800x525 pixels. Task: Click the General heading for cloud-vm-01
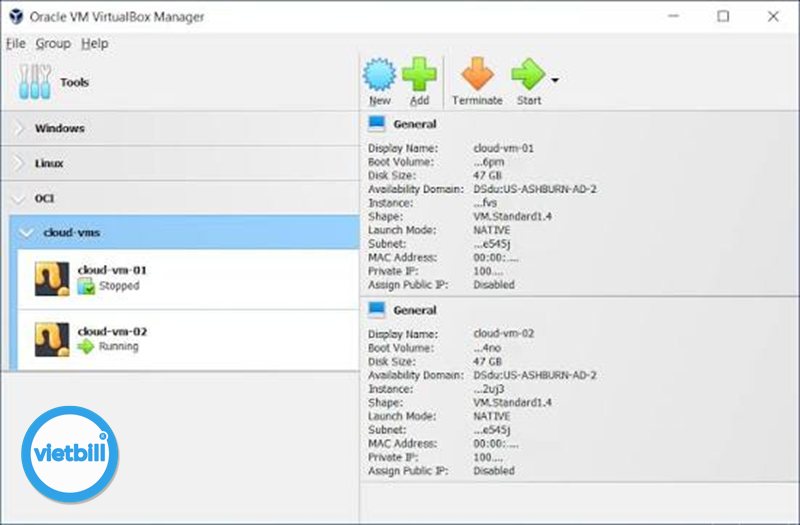click(x=415, y=124)
